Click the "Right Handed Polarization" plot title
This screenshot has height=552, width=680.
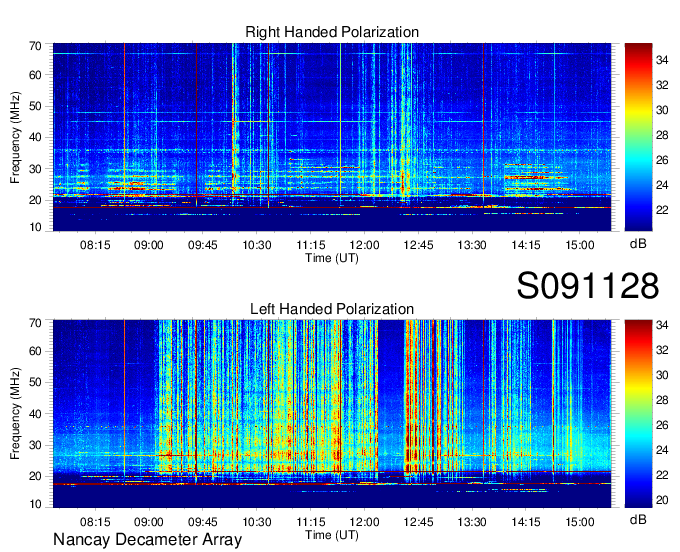click(x=332, y=32)
